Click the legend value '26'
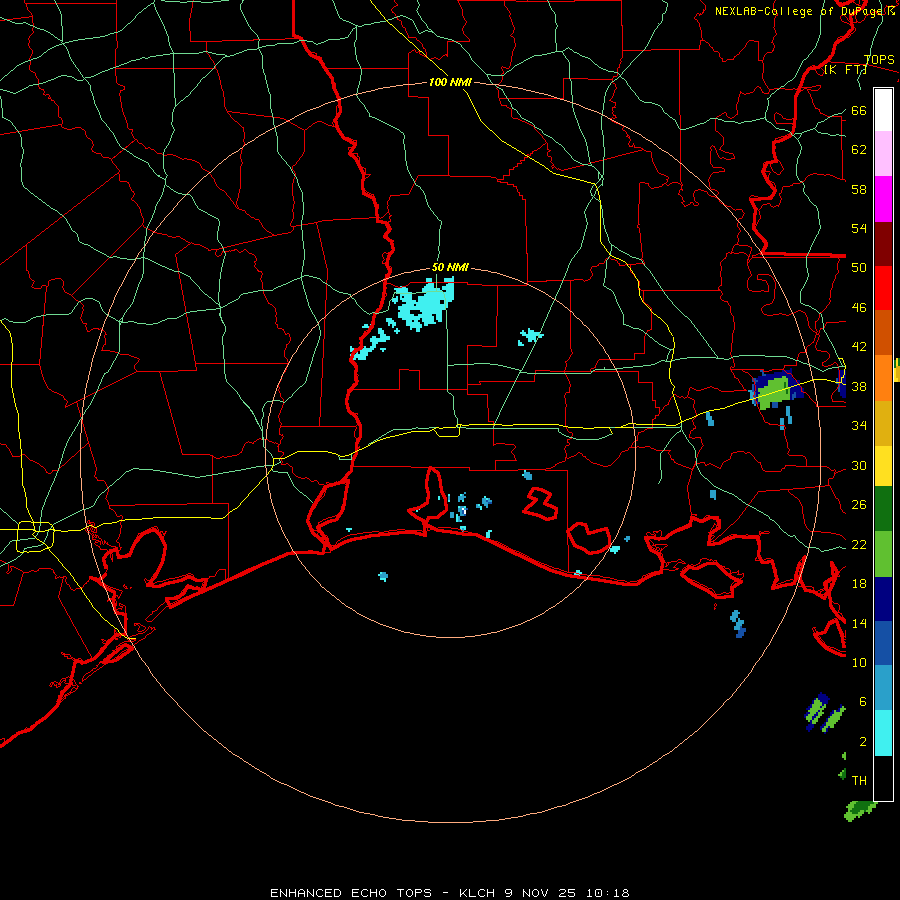This screenshot has width=900, height=900. [859, 505]
